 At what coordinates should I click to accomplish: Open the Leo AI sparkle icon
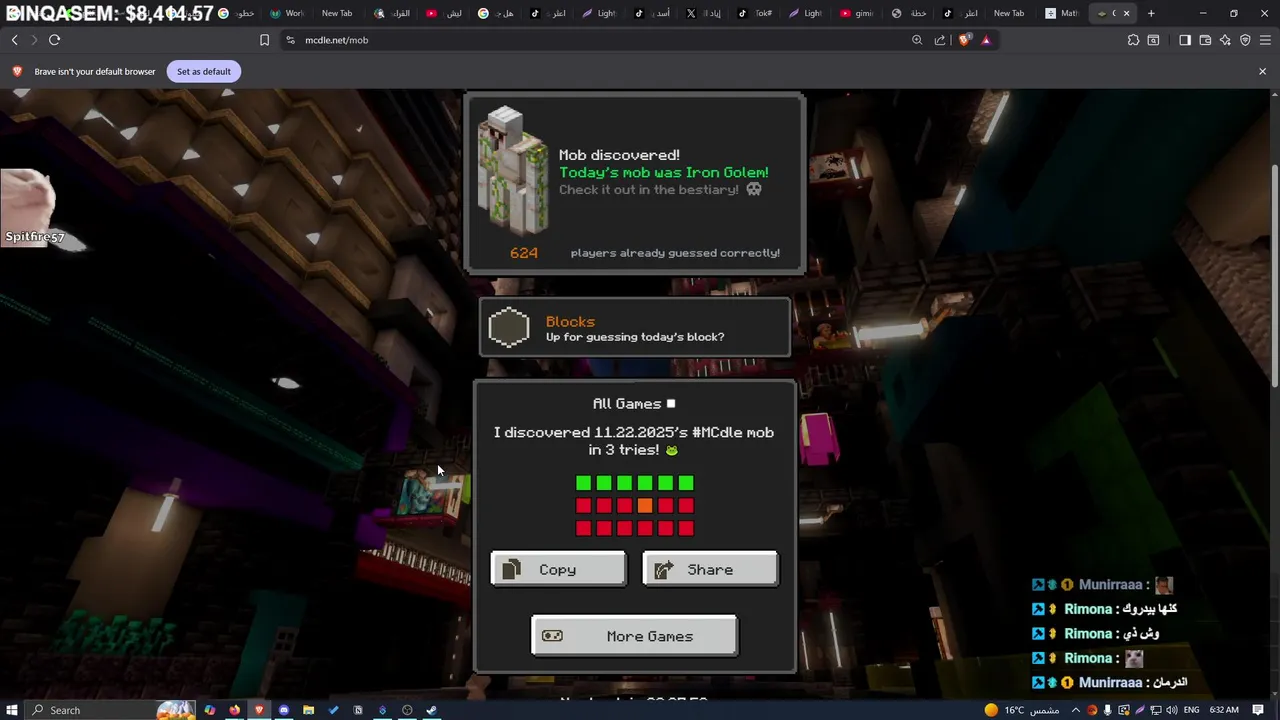(x=1225, y=40)
